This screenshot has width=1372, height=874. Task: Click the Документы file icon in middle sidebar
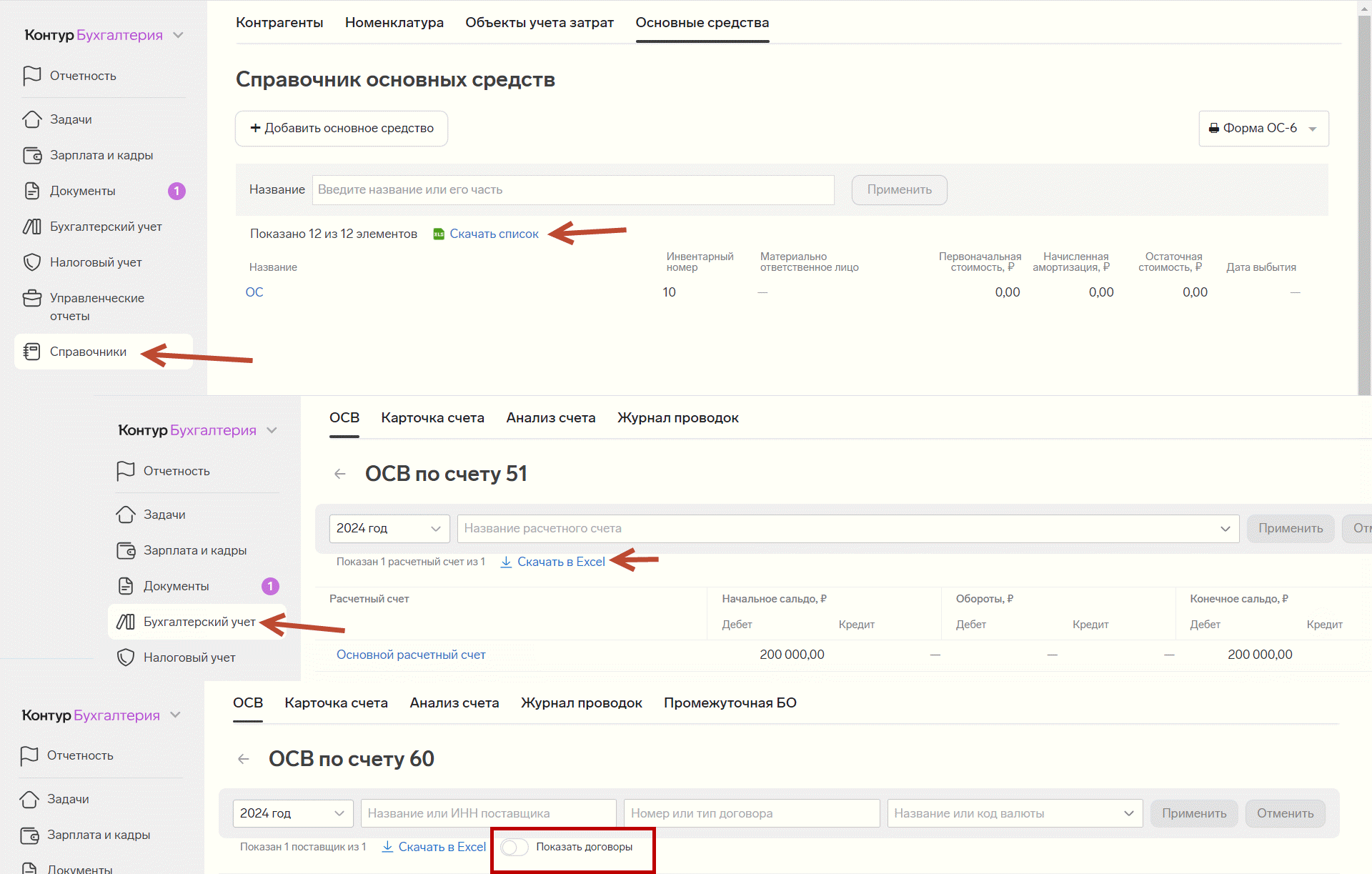click(126, 586)
